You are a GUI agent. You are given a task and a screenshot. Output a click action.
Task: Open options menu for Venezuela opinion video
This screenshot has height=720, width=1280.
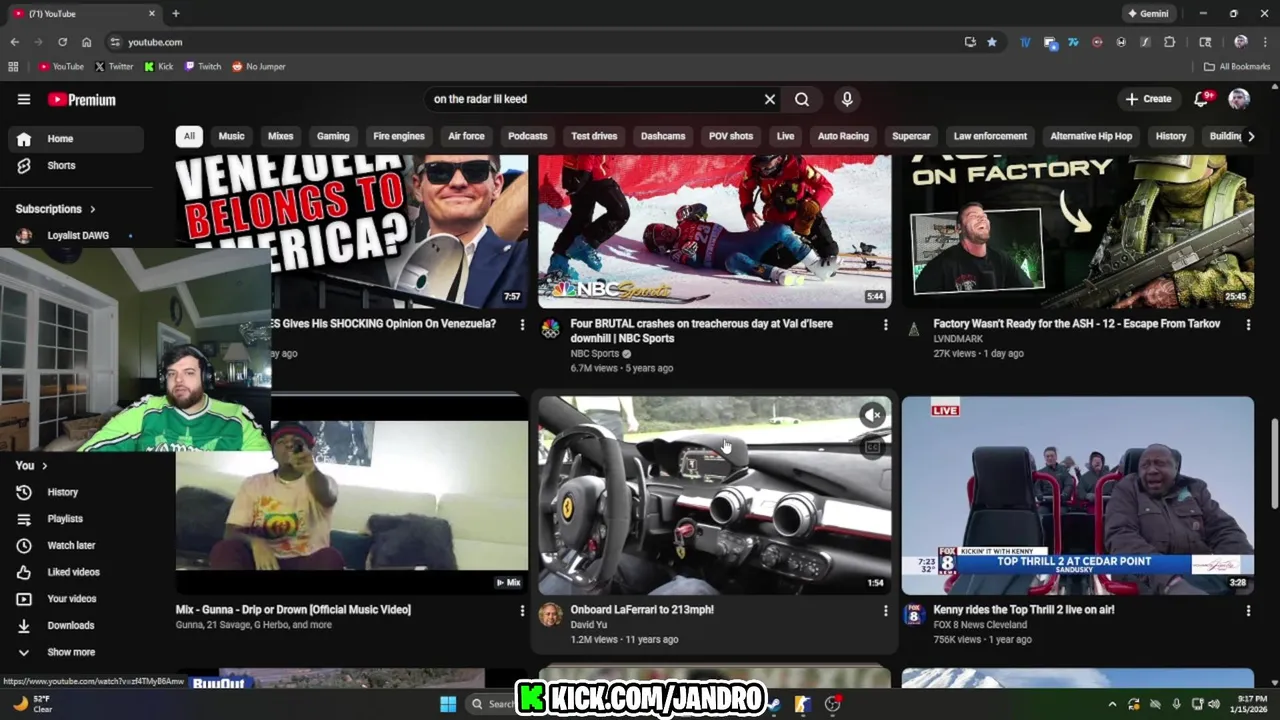[x=522, y=325]
